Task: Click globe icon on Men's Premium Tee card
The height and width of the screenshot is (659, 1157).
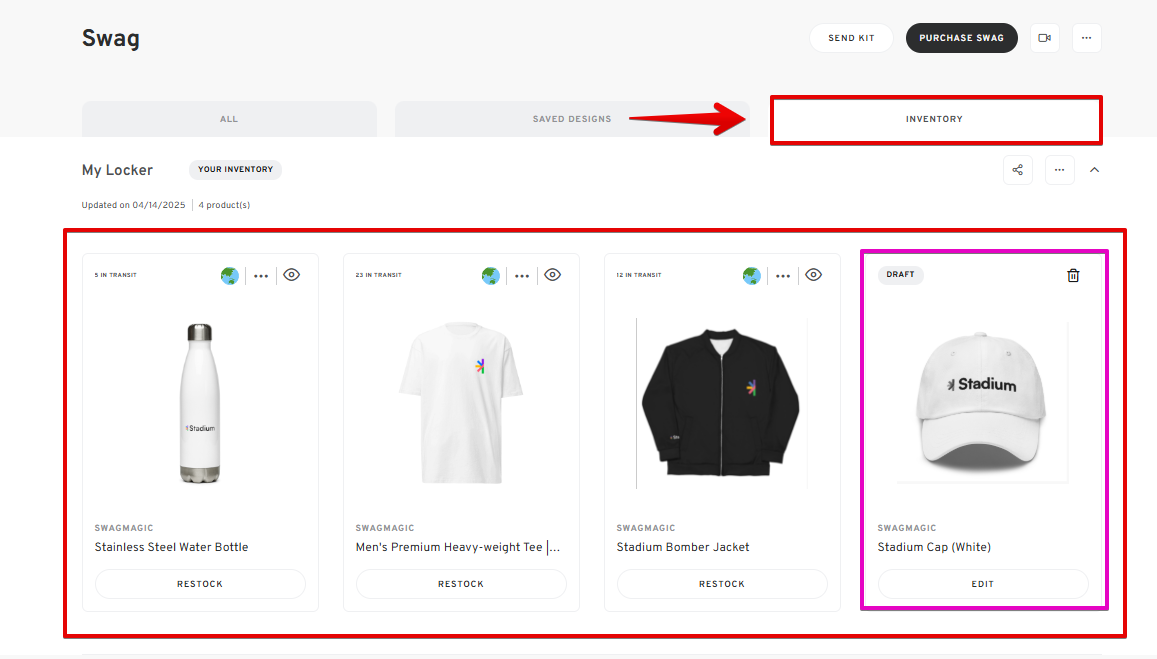Action: click(x=491, y=276)
